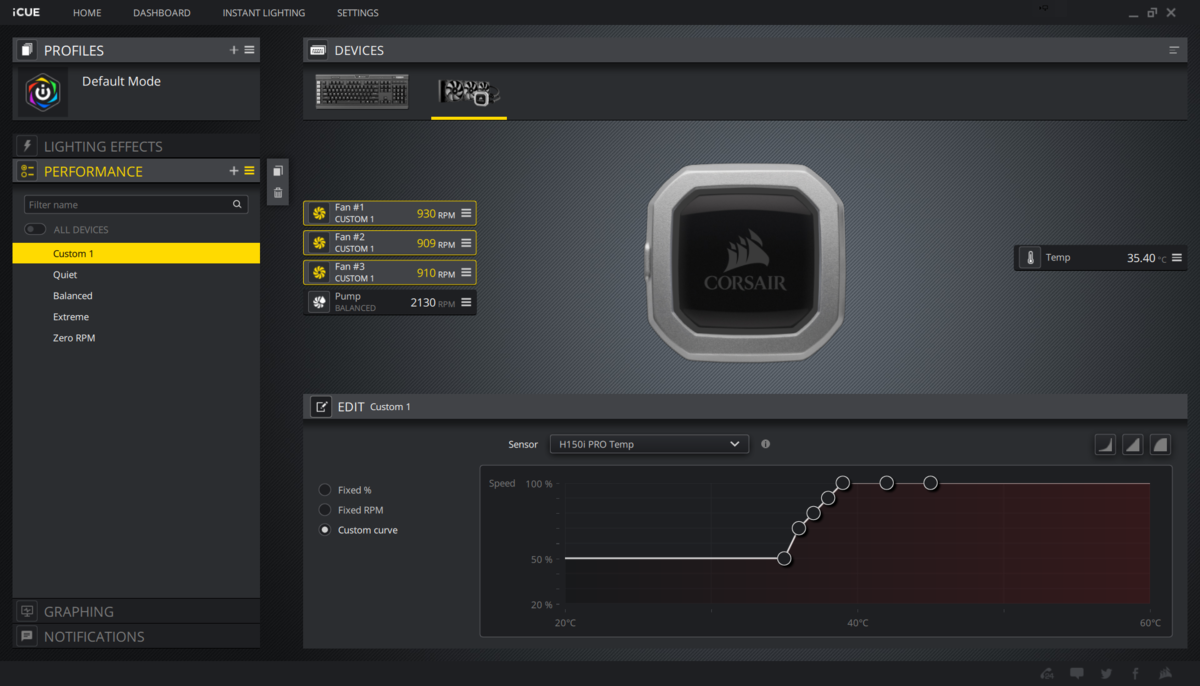Viewport: 1200px width, 686px height.
Task: Copy the selected cooling preset
Action: click(x=278, y=171)
